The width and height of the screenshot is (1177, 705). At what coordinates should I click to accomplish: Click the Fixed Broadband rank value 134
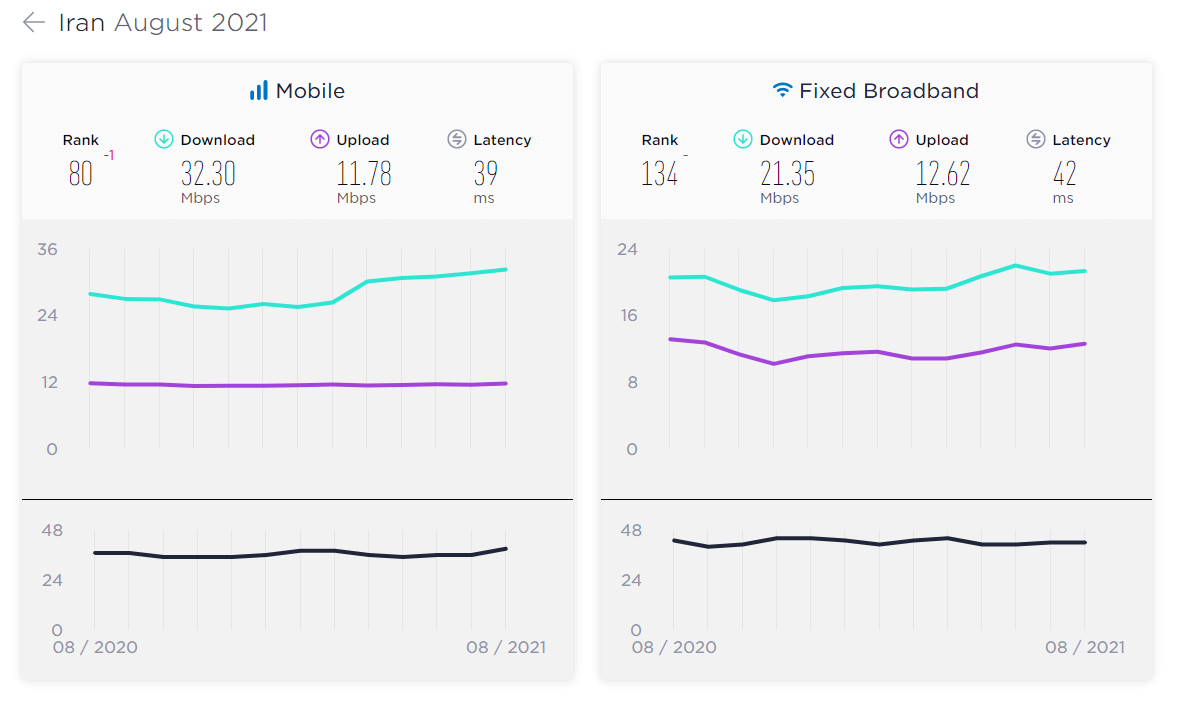(660, 174)
